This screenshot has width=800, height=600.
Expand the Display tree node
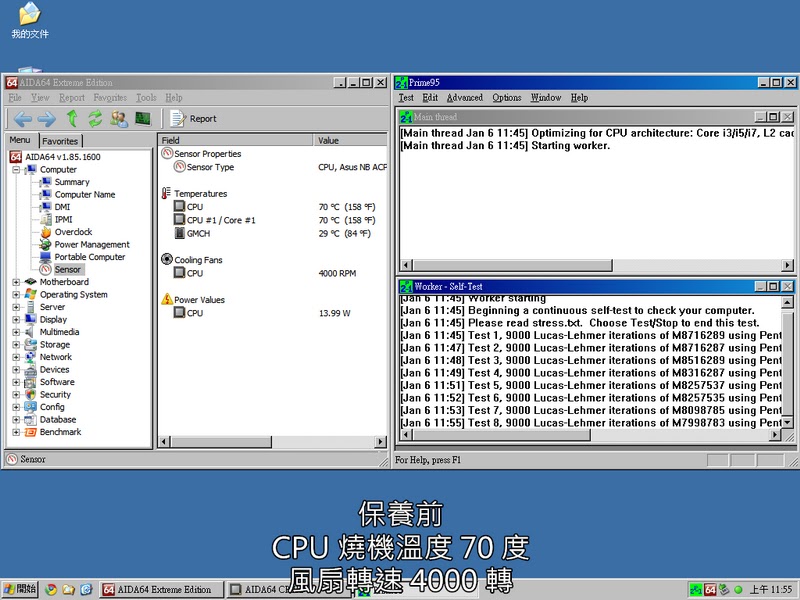point(16,319)
